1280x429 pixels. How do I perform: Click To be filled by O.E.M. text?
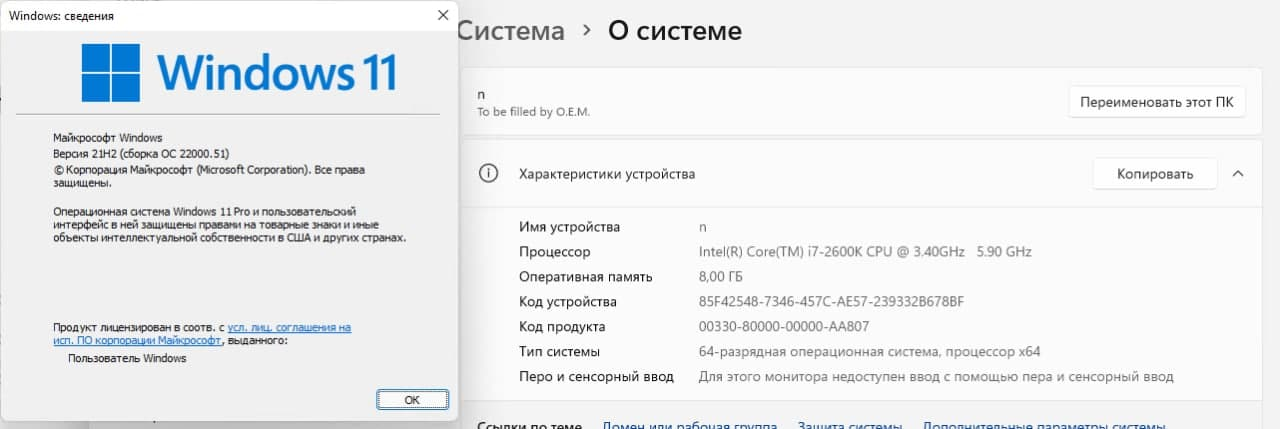click(x=533, y=112)
